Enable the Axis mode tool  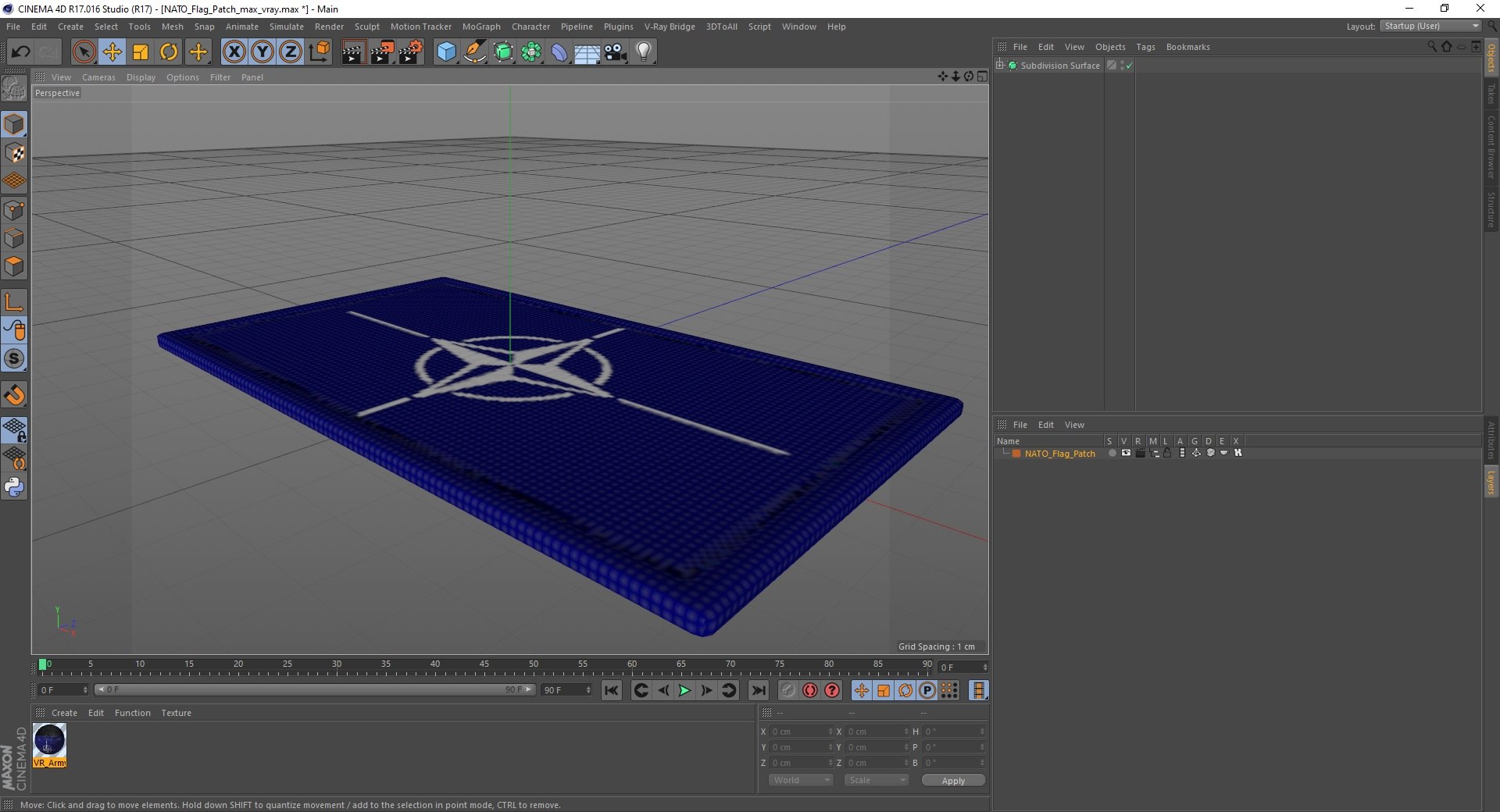(14, 302)
